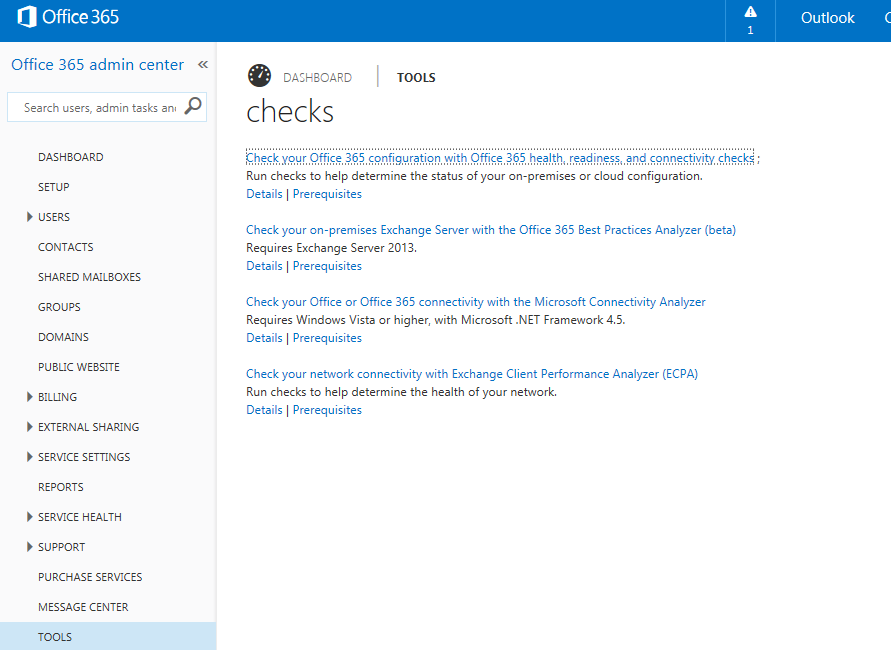Open DASHBOARD in the left navigation
891x650 pixels.
(x=70, y=157)
